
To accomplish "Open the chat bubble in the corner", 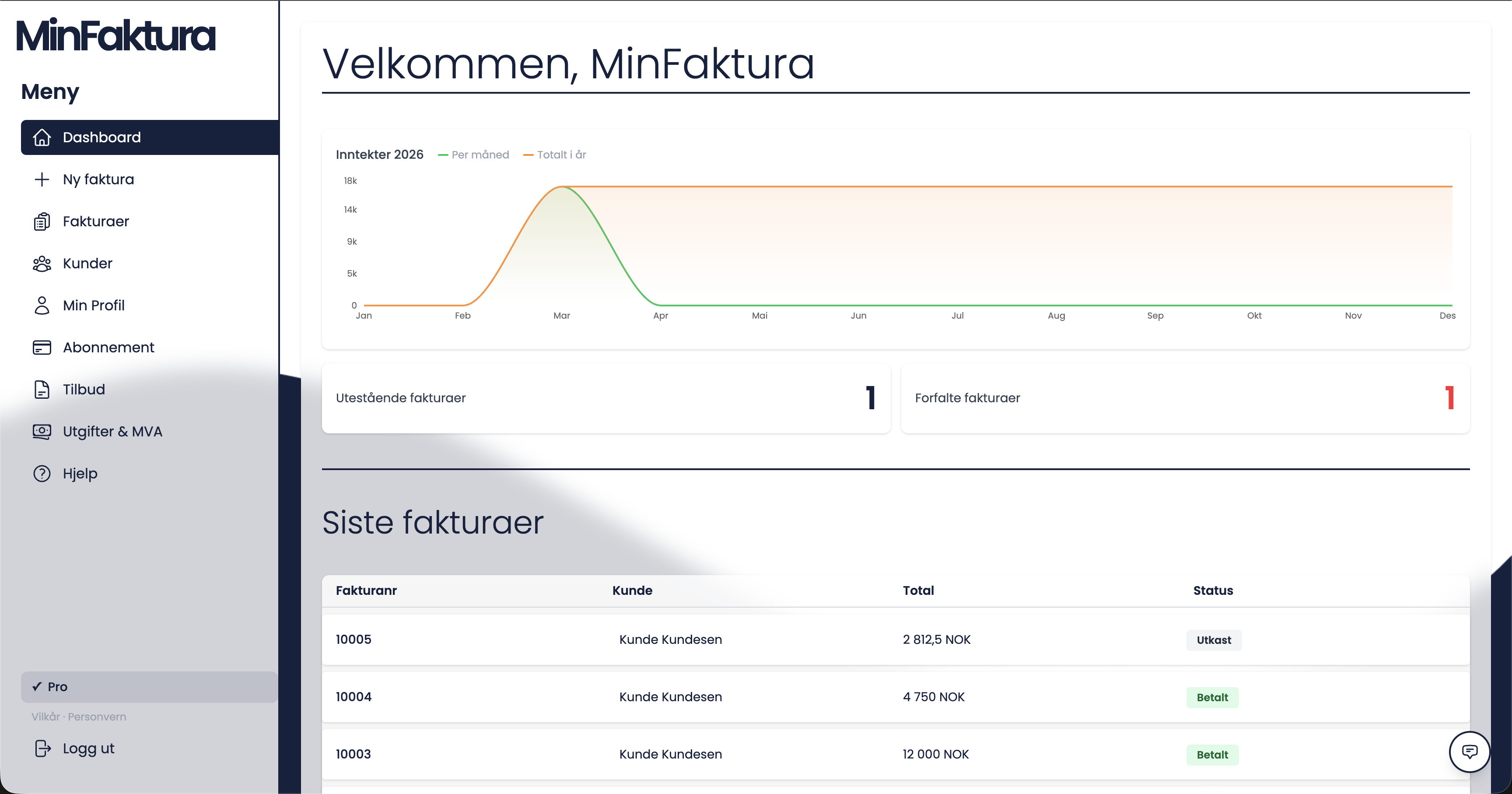I will 1469,752.
